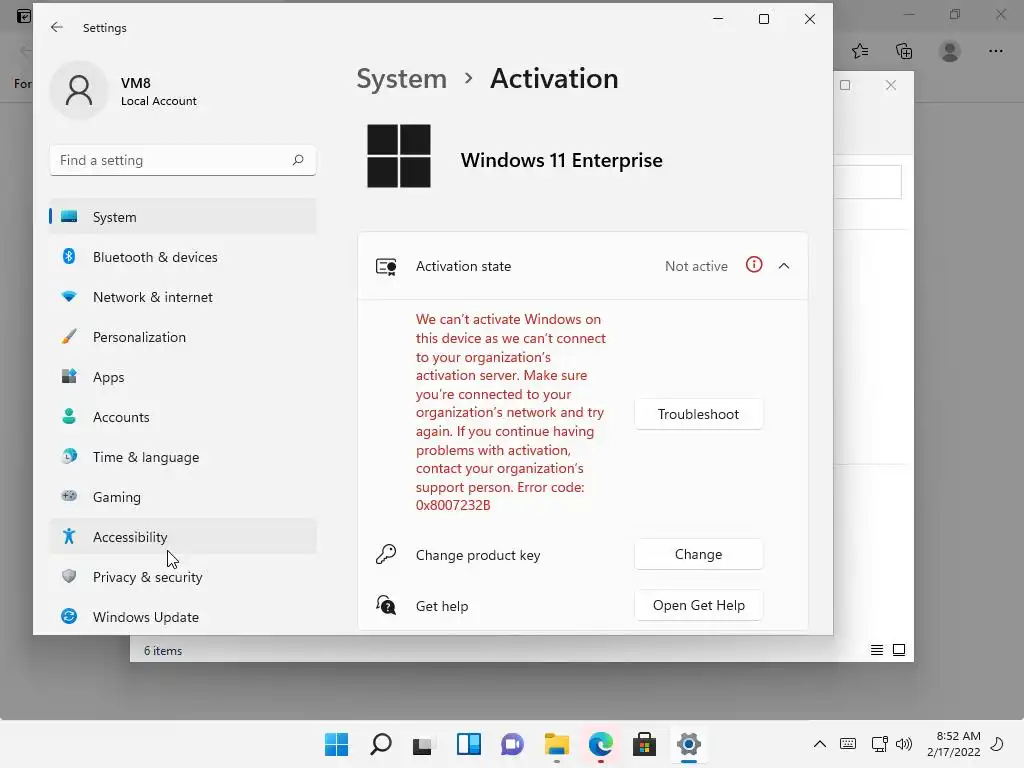This screenshot has height=768, width=1024.
Task: Open network tray icon
Action: coord(879,744)
